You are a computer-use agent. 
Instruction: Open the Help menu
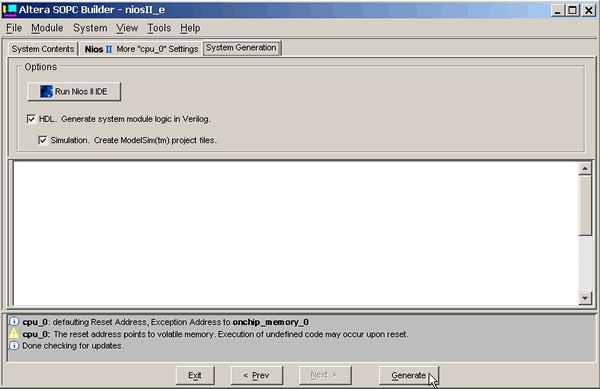(190, 28)
